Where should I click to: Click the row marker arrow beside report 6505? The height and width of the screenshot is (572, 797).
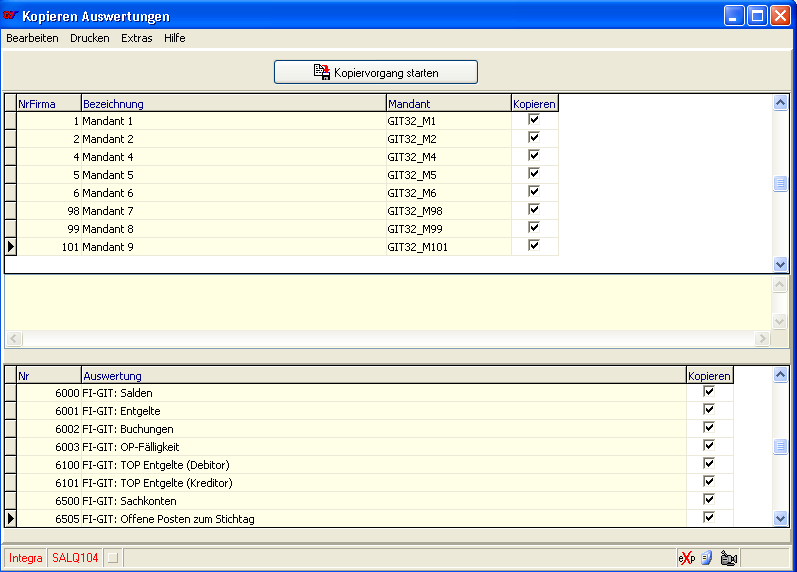(x=11, y=518)
